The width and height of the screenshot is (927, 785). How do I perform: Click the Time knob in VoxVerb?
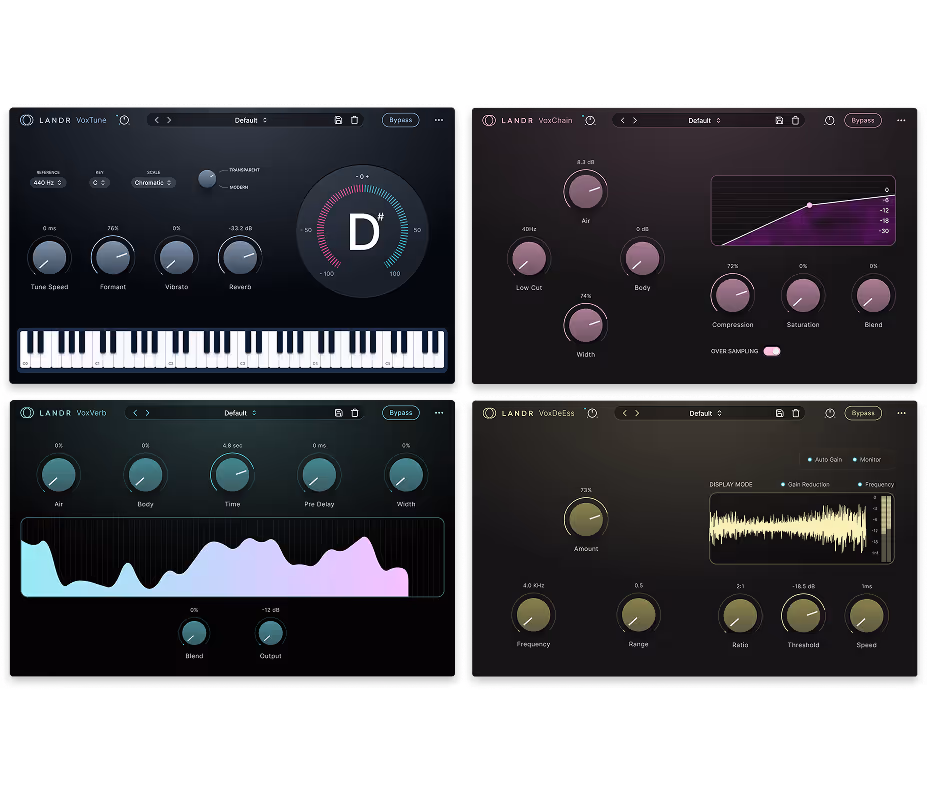pos(232,475)
